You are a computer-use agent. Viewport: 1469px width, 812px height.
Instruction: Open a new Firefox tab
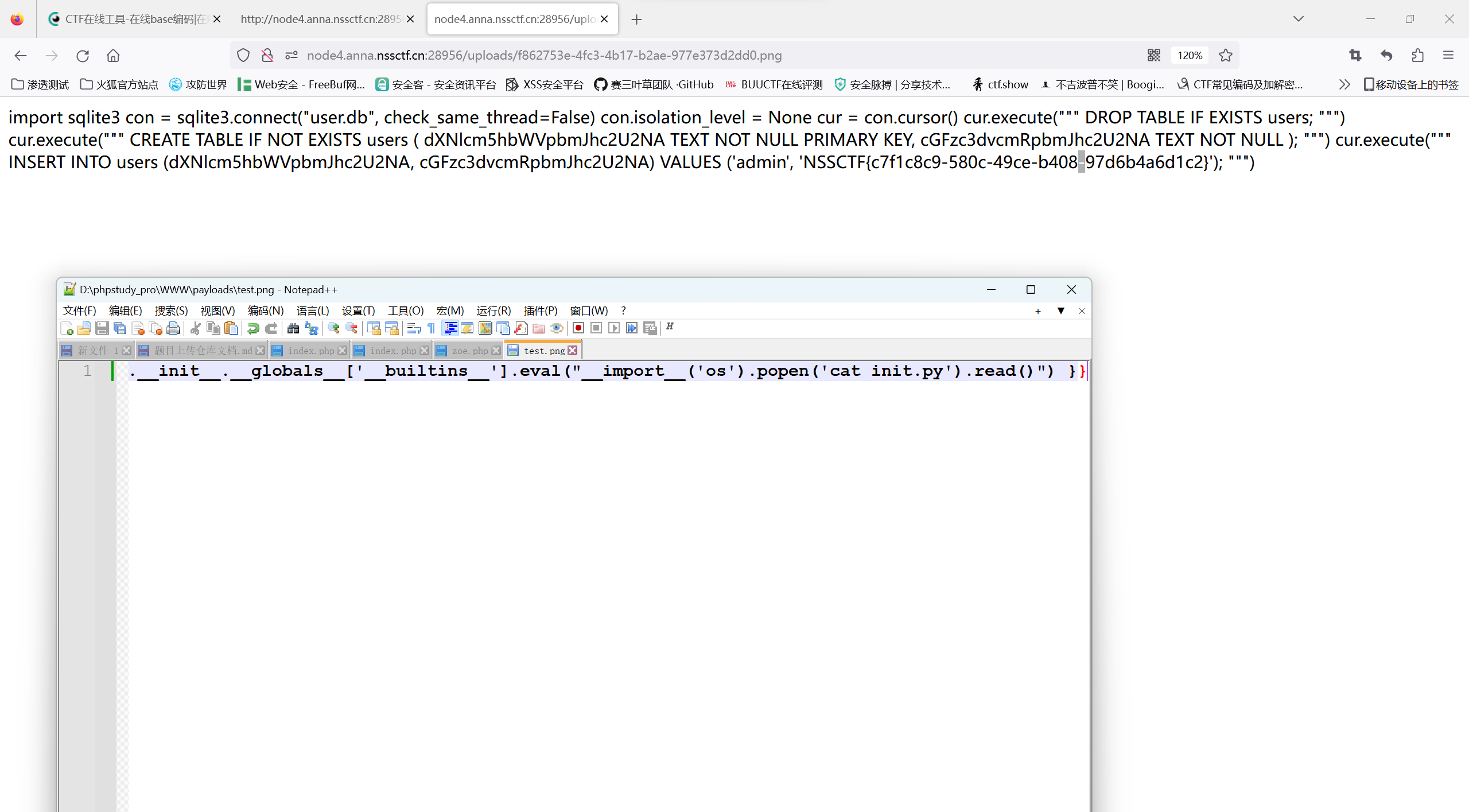coord(636,20)
